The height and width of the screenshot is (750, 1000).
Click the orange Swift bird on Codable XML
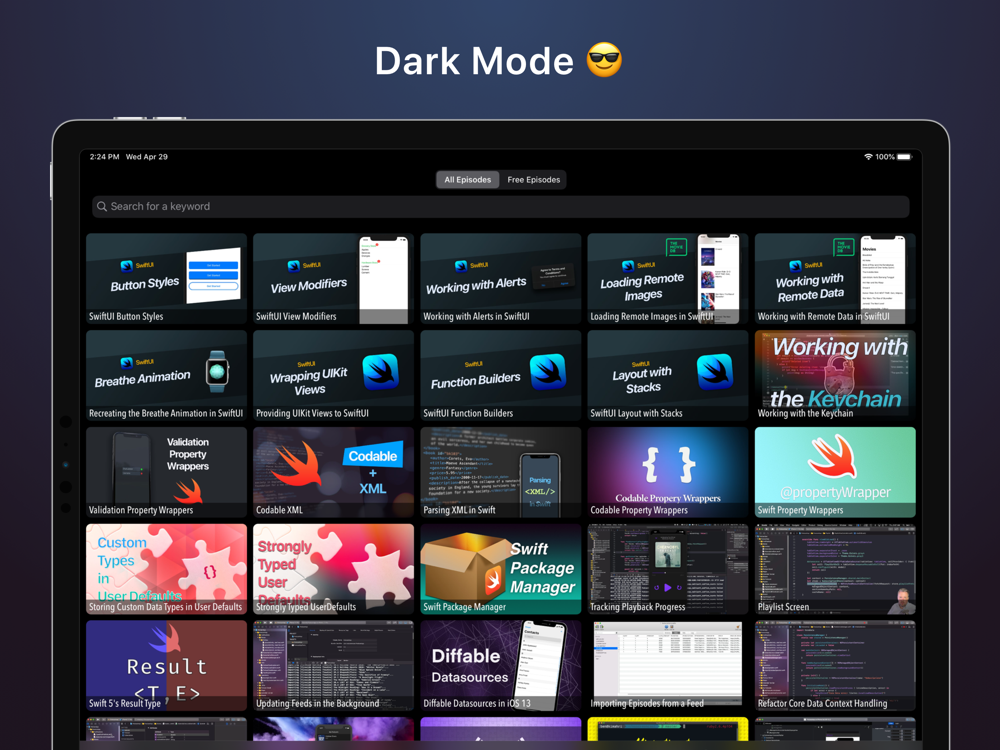pos(295,467)
